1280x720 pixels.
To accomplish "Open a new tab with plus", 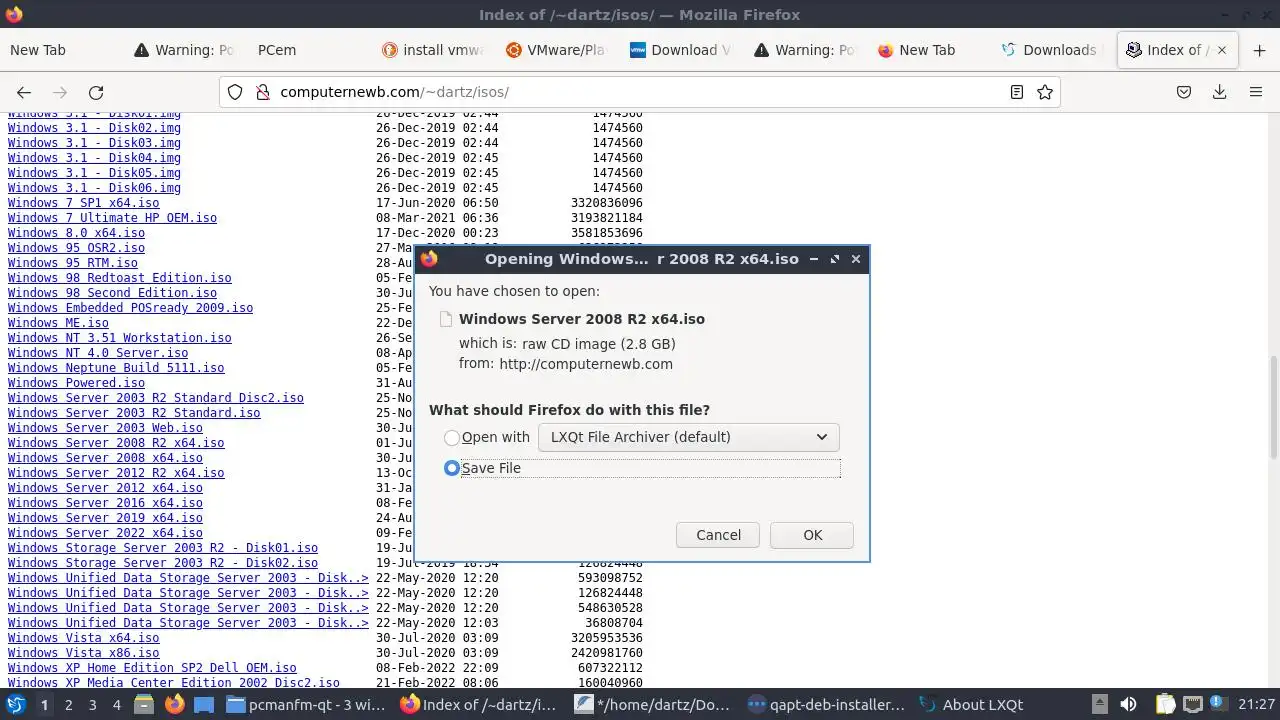I will click(x=1259, y=50).
